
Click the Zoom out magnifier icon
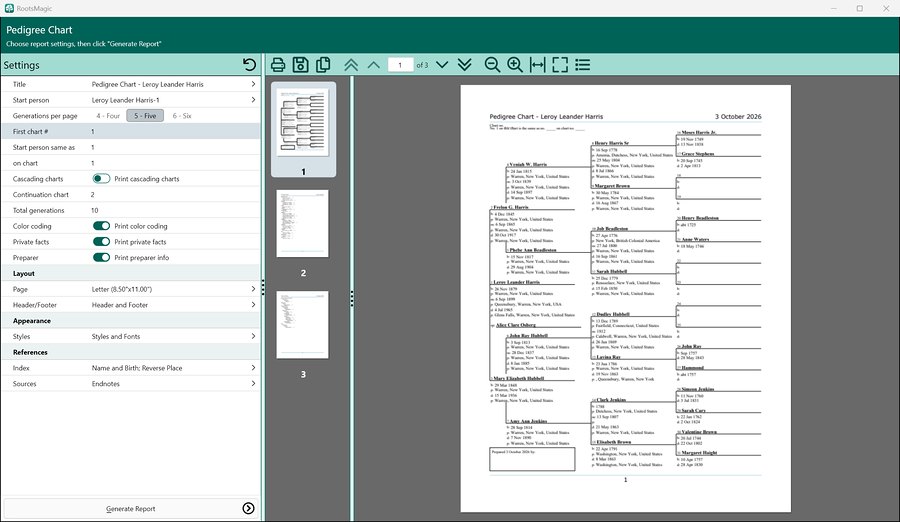coord(492,65)
